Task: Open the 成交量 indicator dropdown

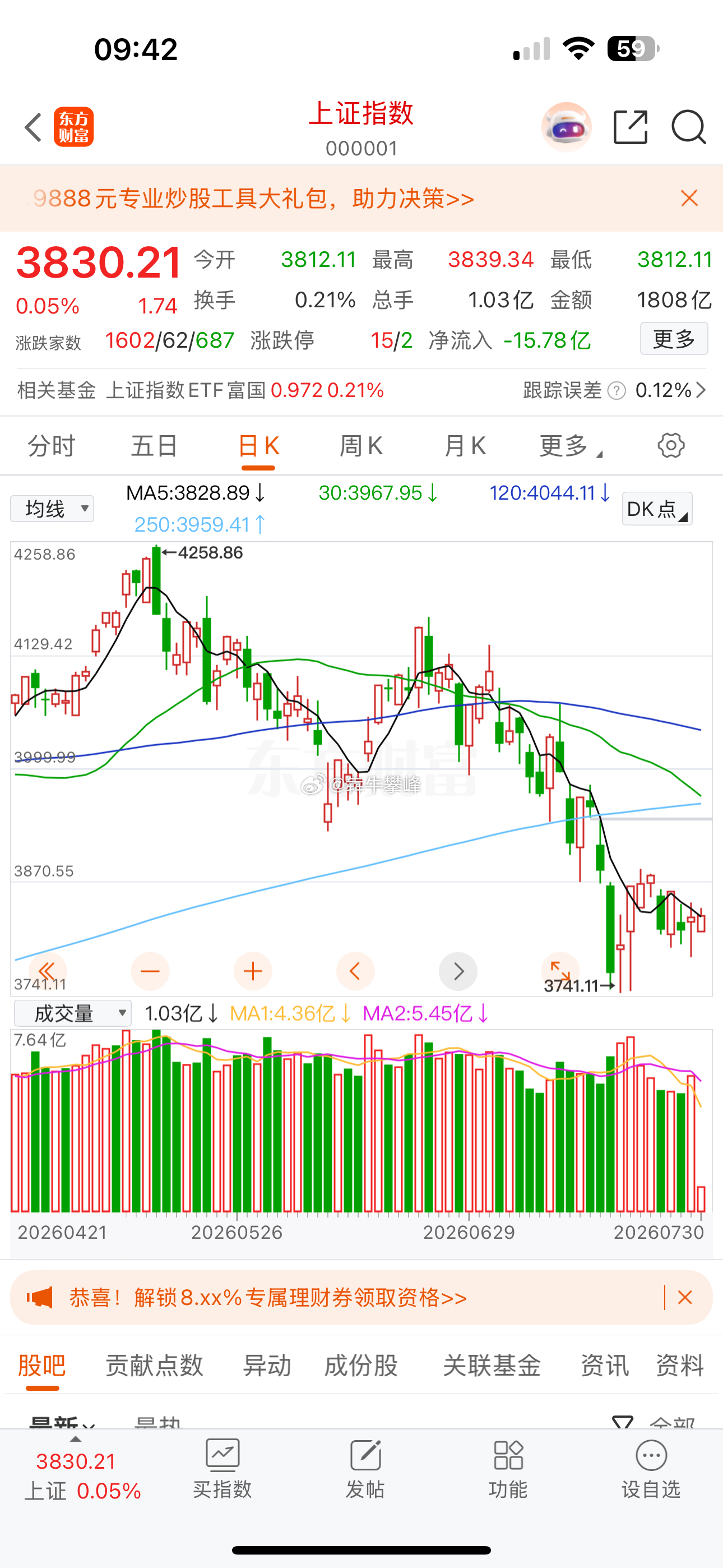Action: point(73,1013)
